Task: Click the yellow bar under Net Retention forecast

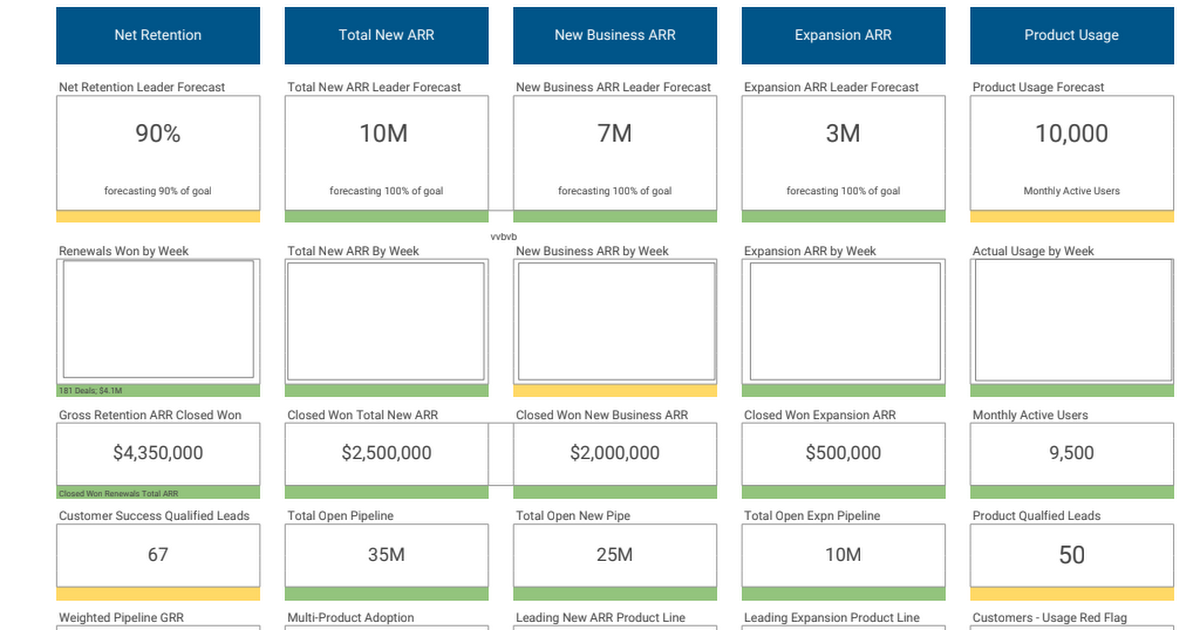Action: (158, 215)
